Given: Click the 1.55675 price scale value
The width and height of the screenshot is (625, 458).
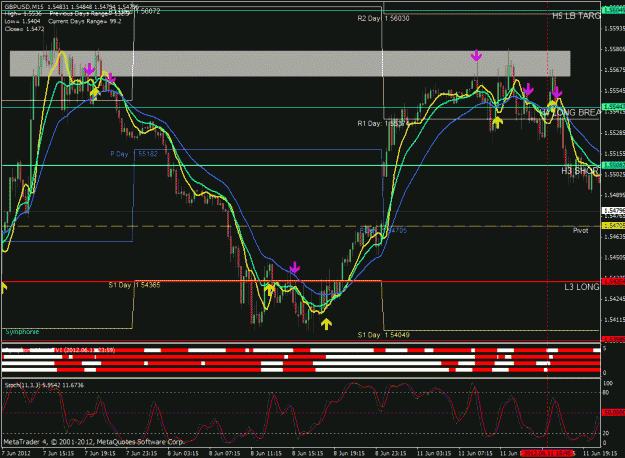Looking at the screenshot, I should click(x=614, y=70).
